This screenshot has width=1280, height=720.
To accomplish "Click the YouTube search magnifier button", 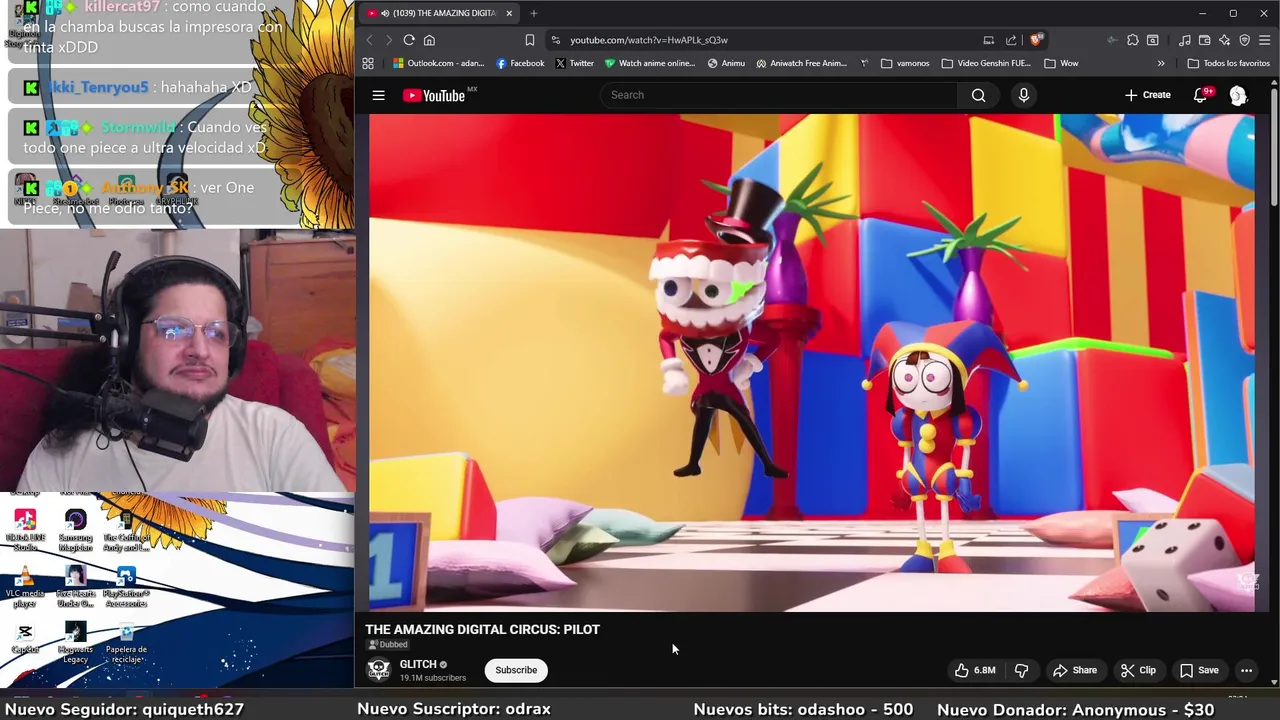I will coord(978,95).
